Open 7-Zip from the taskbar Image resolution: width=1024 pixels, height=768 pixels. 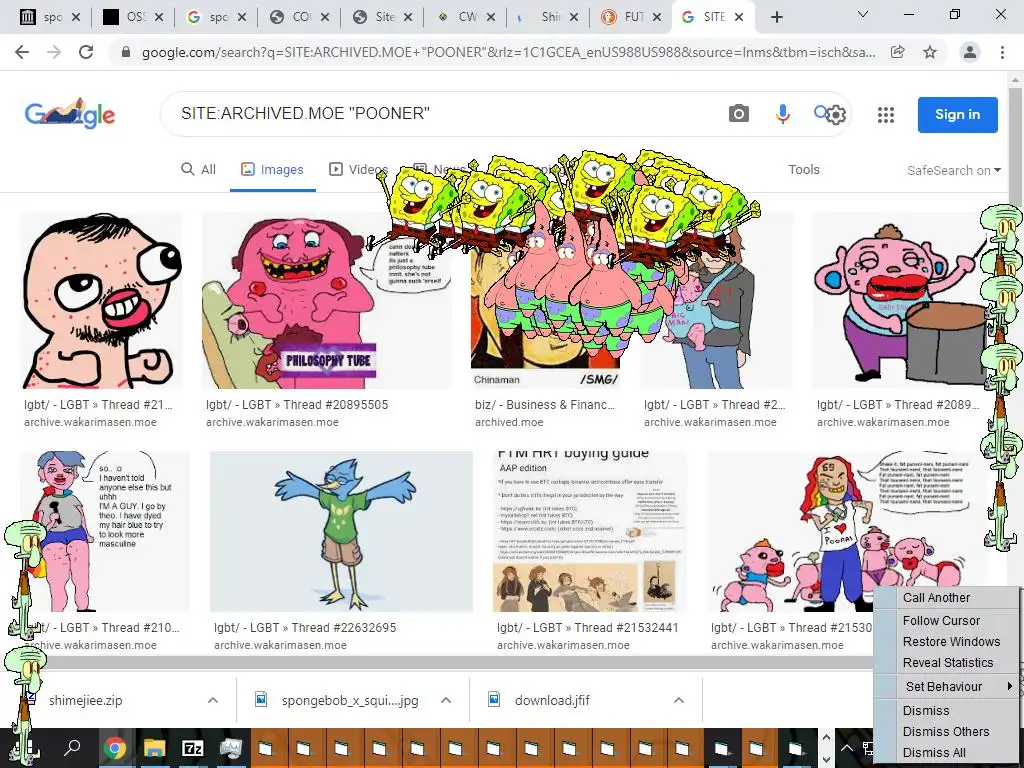[192, 748]
